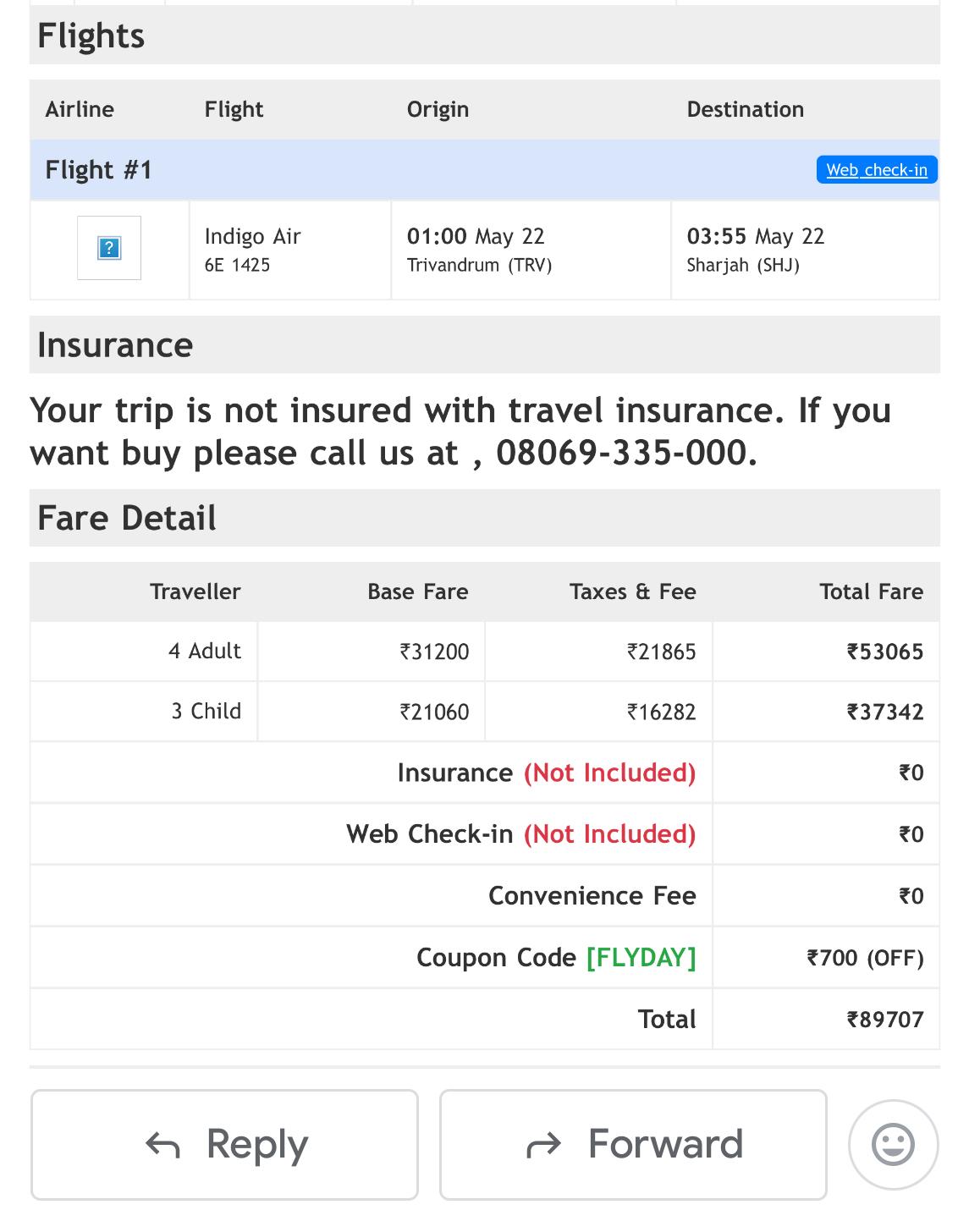Open the Web check-in link

pyautogui.click(x=877, y=169)
